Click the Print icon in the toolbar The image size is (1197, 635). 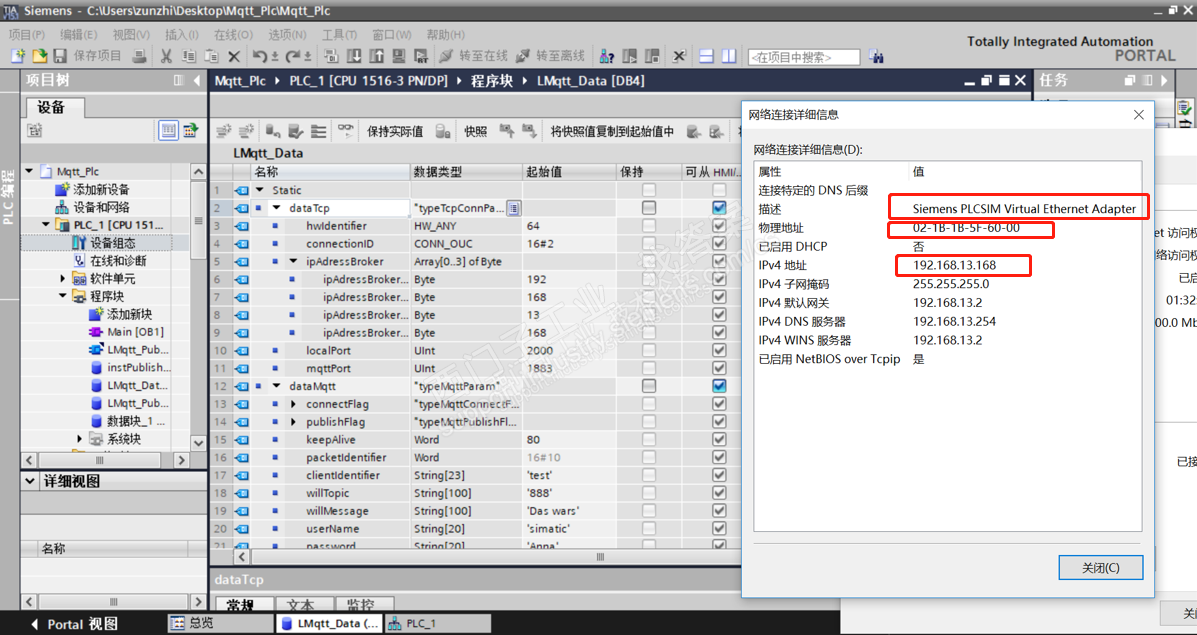(x=140, y=56)
